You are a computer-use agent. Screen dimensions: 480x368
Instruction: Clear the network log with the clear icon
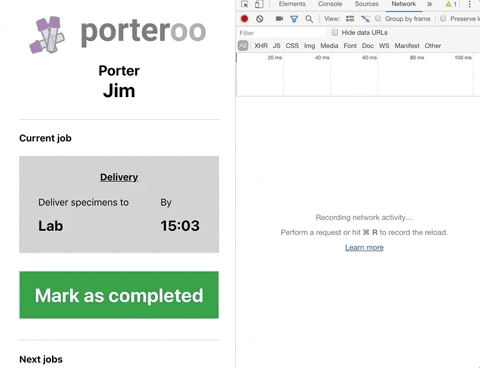pyautogui.click(x=260, y=19)
